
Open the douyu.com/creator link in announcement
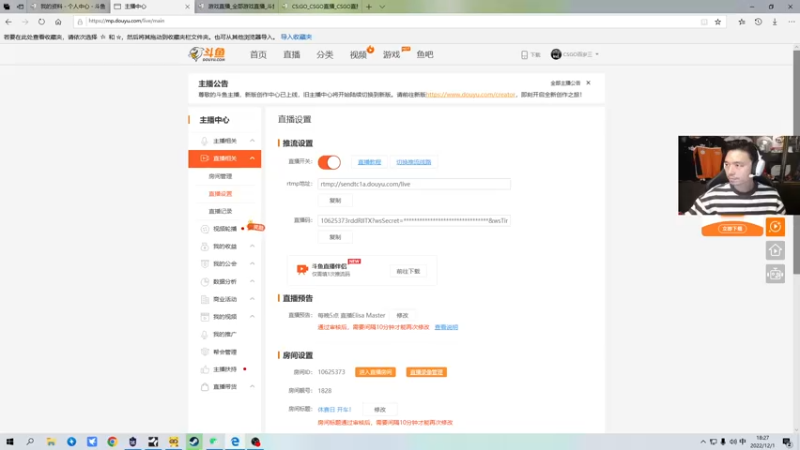(x=470, y=94)
